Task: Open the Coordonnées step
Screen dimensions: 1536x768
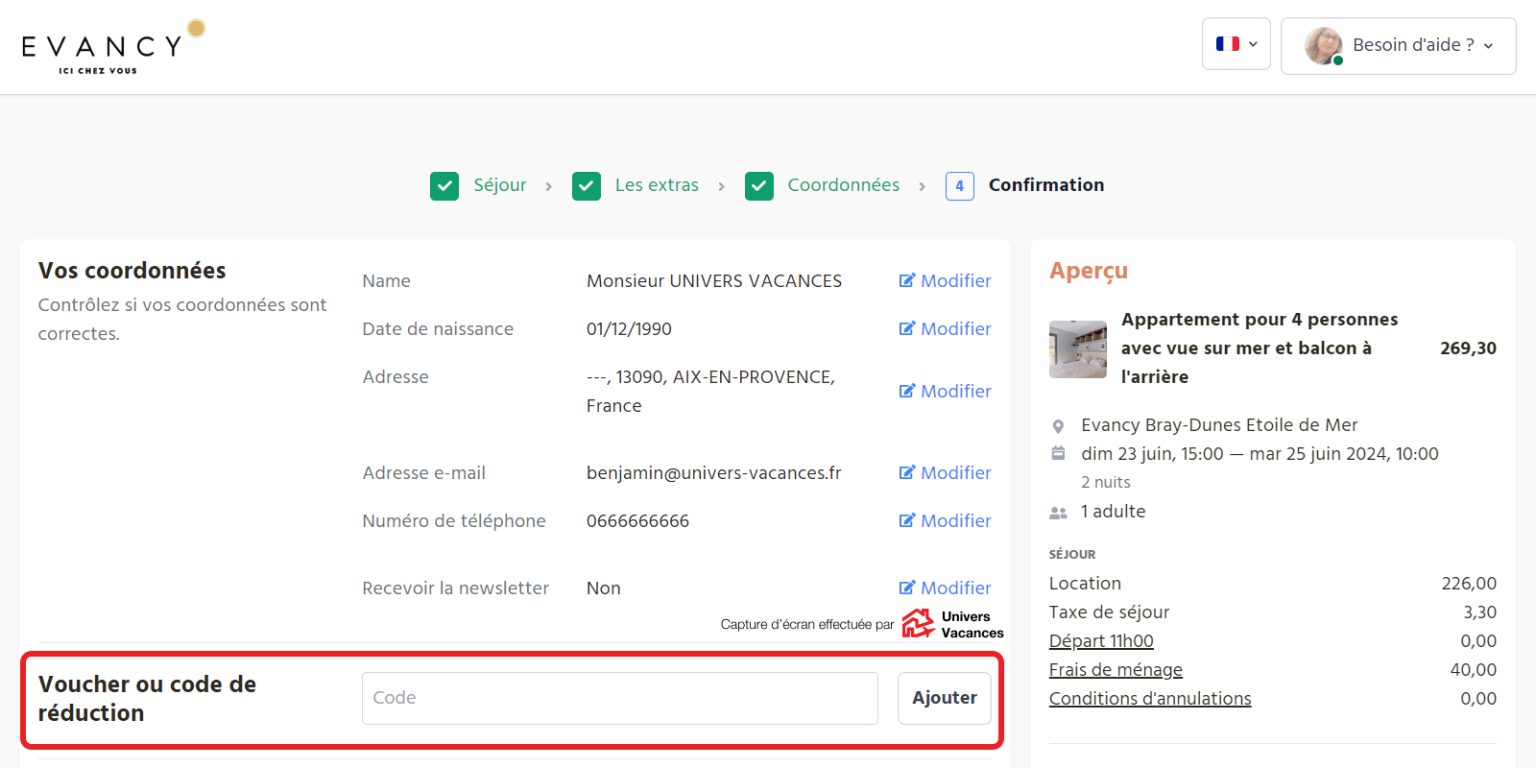Action: pos(843,185)
